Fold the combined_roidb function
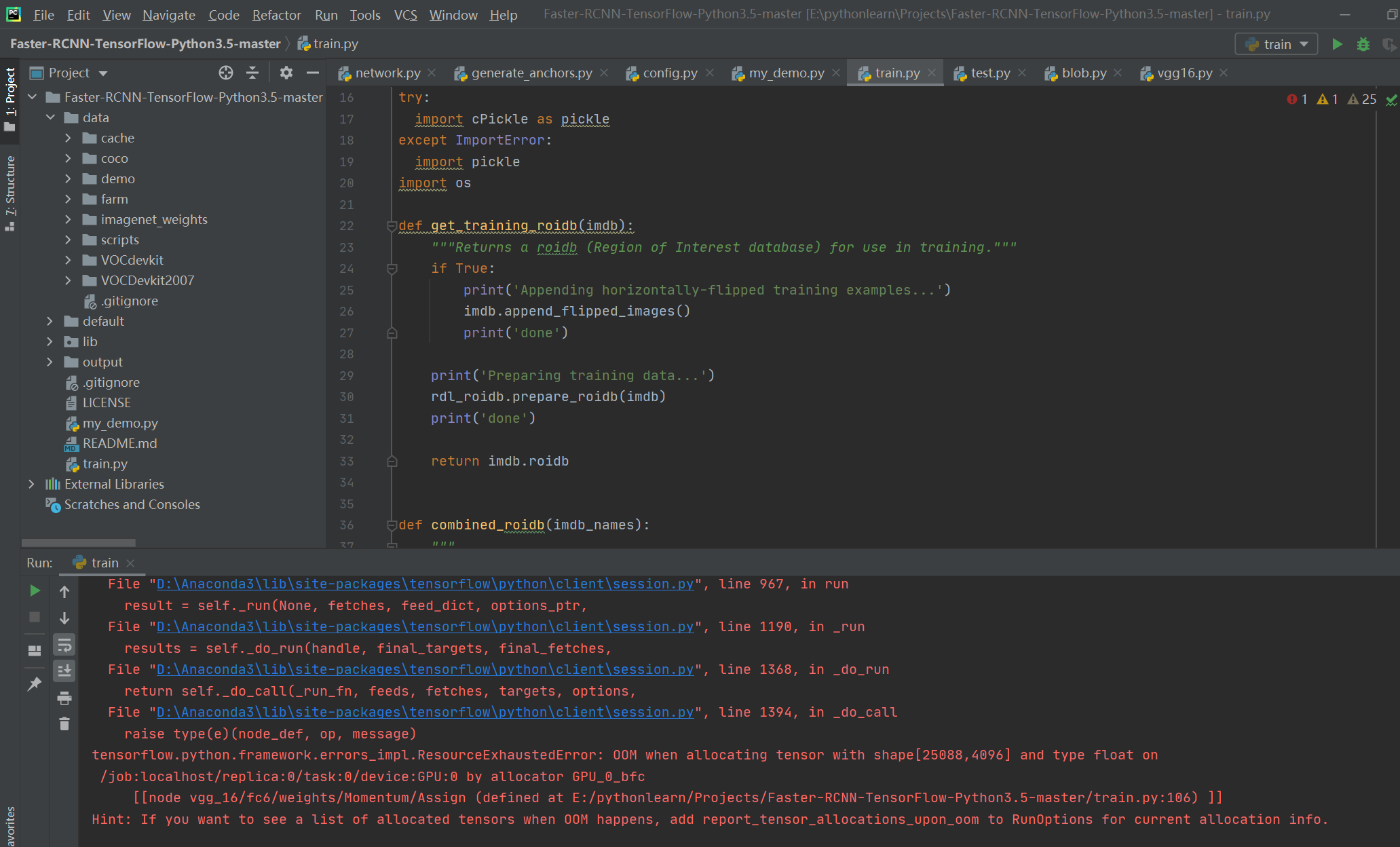The image size is (1400, 847). 392,525
